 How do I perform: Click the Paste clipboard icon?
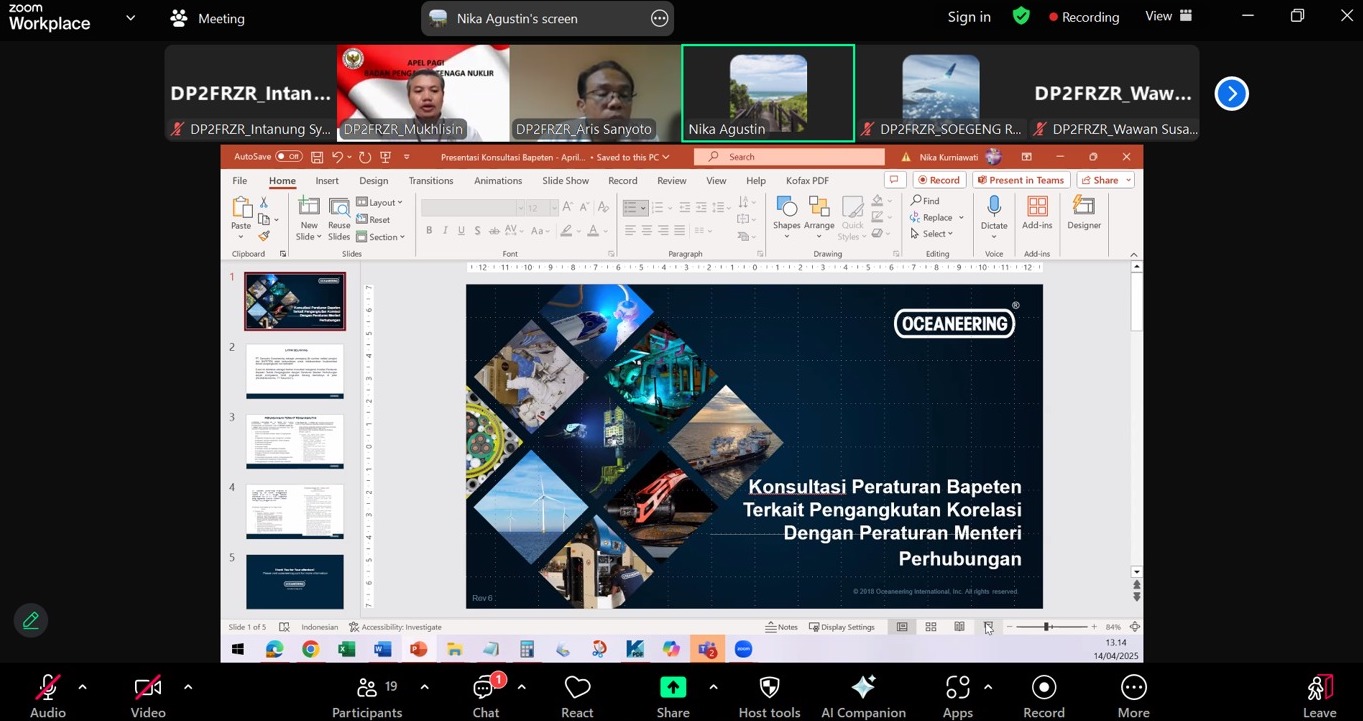[241, 207]
